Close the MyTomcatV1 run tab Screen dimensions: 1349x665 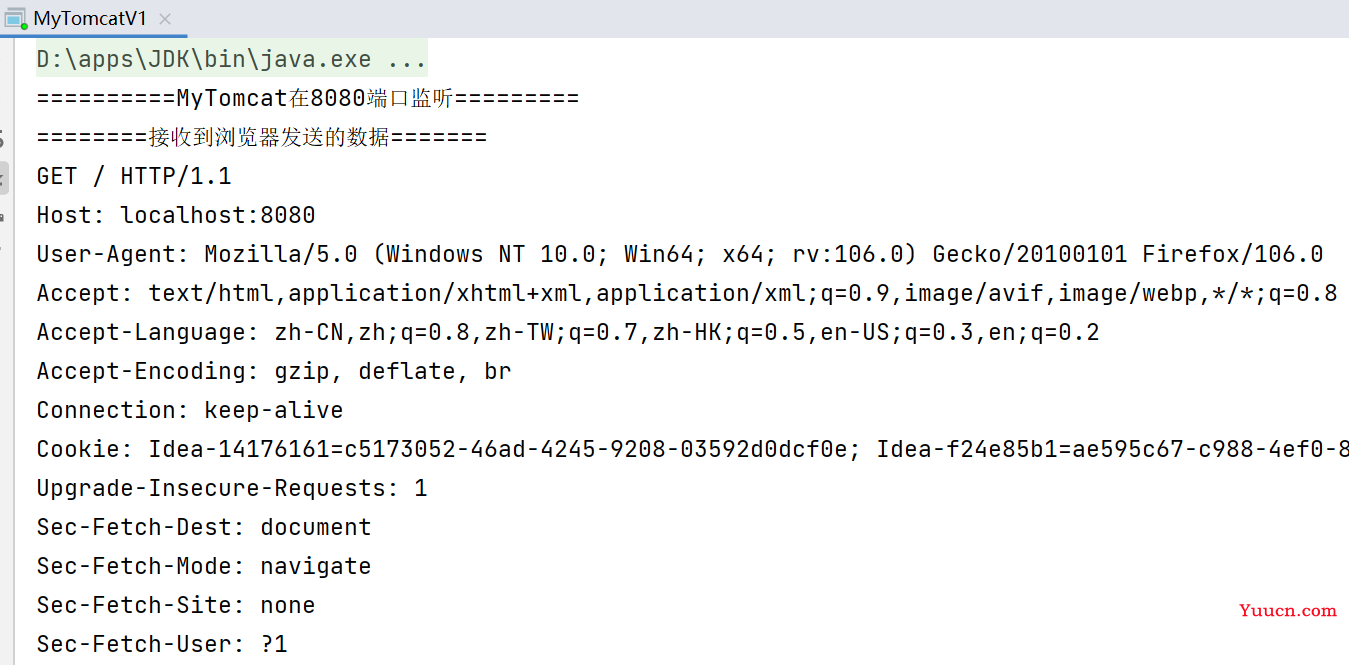tap(165, 19)
